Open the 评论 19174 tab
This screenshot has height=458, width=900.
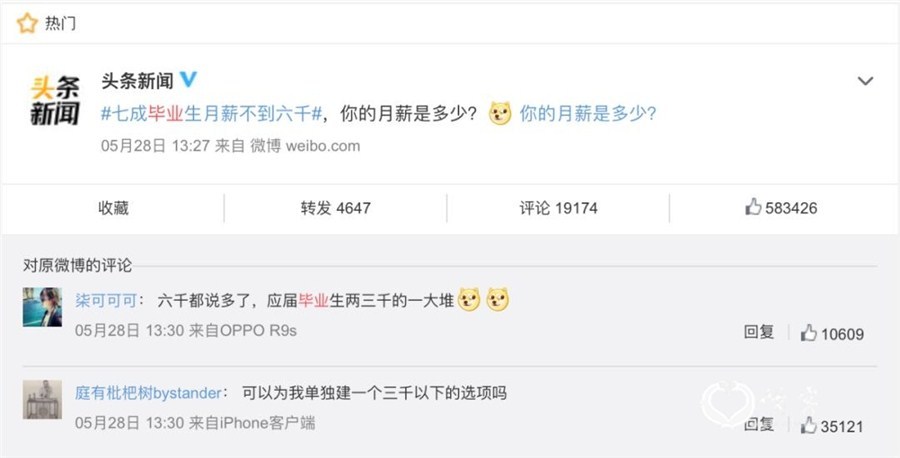pyautogui.click(x=558, y=208)
